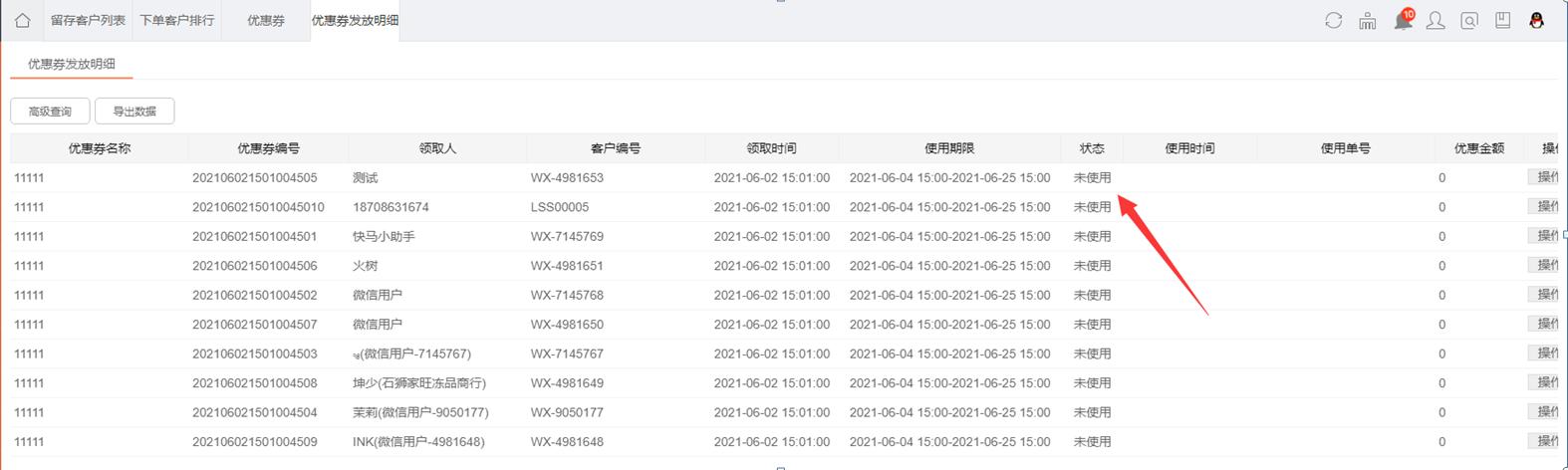
Task: Select the orange-underlined 优惠券发放明细 sub-tab
Action: point(71,64)
